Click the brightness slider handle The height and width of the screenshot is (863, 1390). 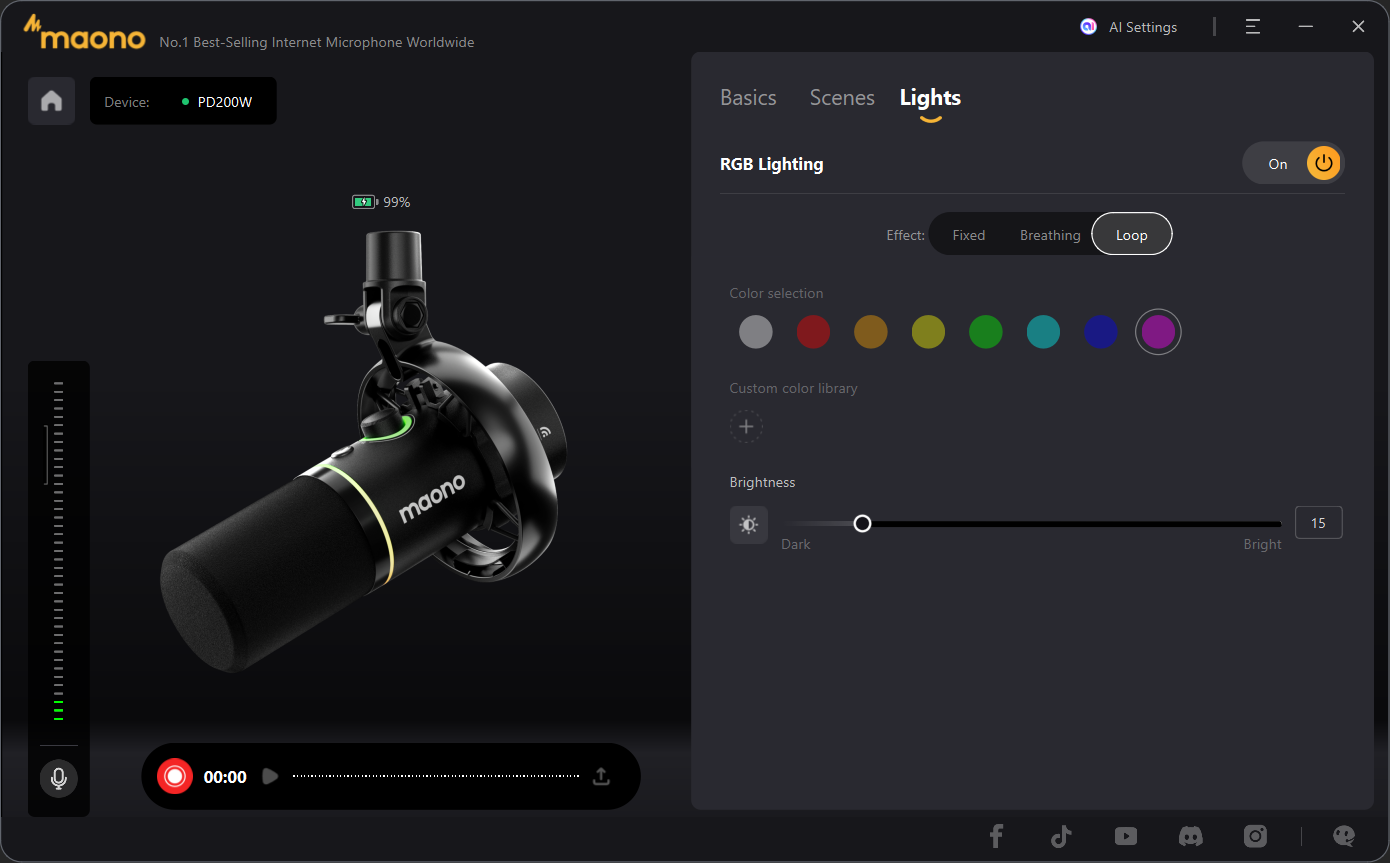[x=862, y=523]
